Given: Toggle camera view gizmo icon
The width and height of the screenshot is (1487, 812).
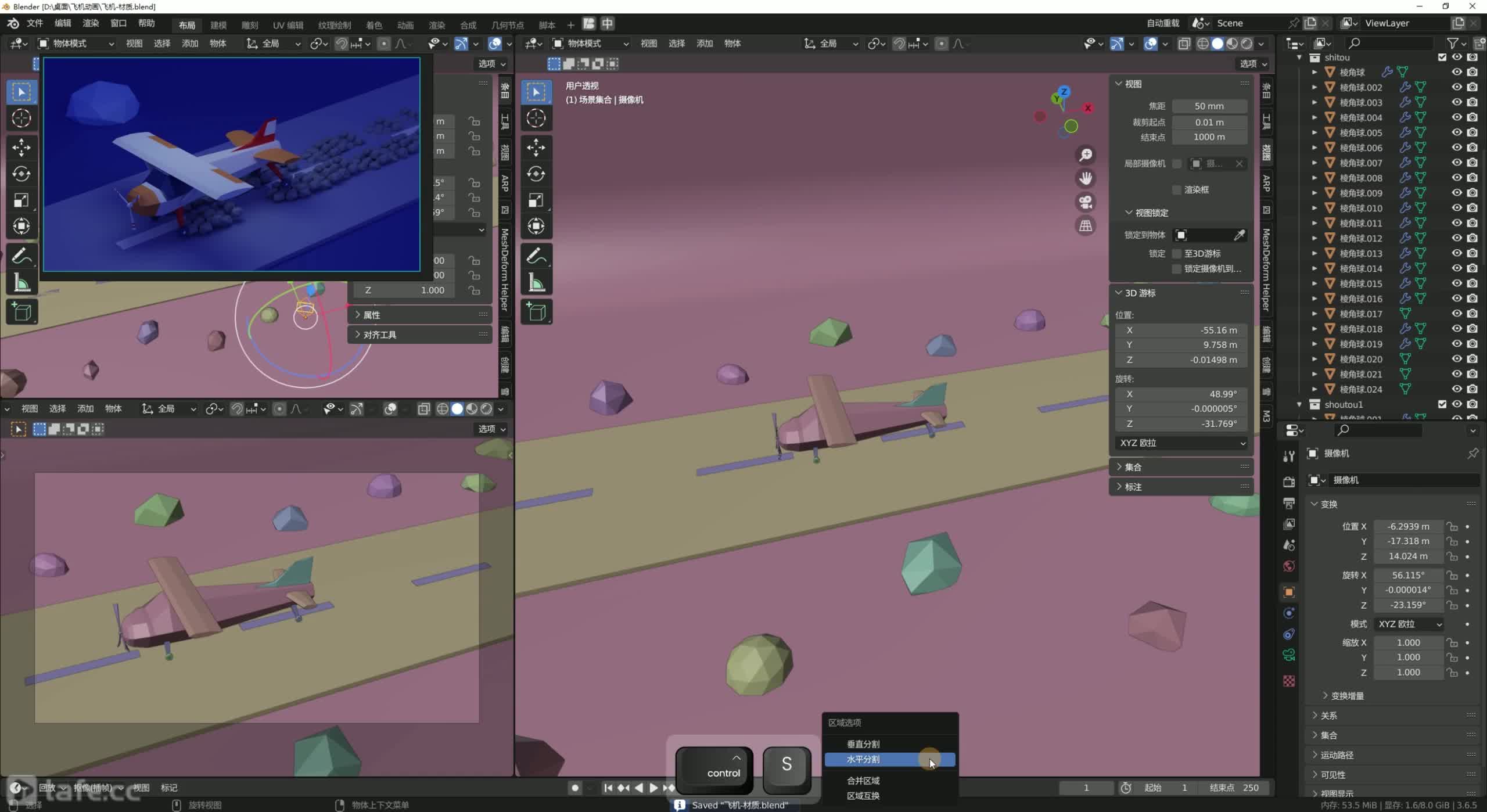Looking at the screenshot, I should 1086,202.
